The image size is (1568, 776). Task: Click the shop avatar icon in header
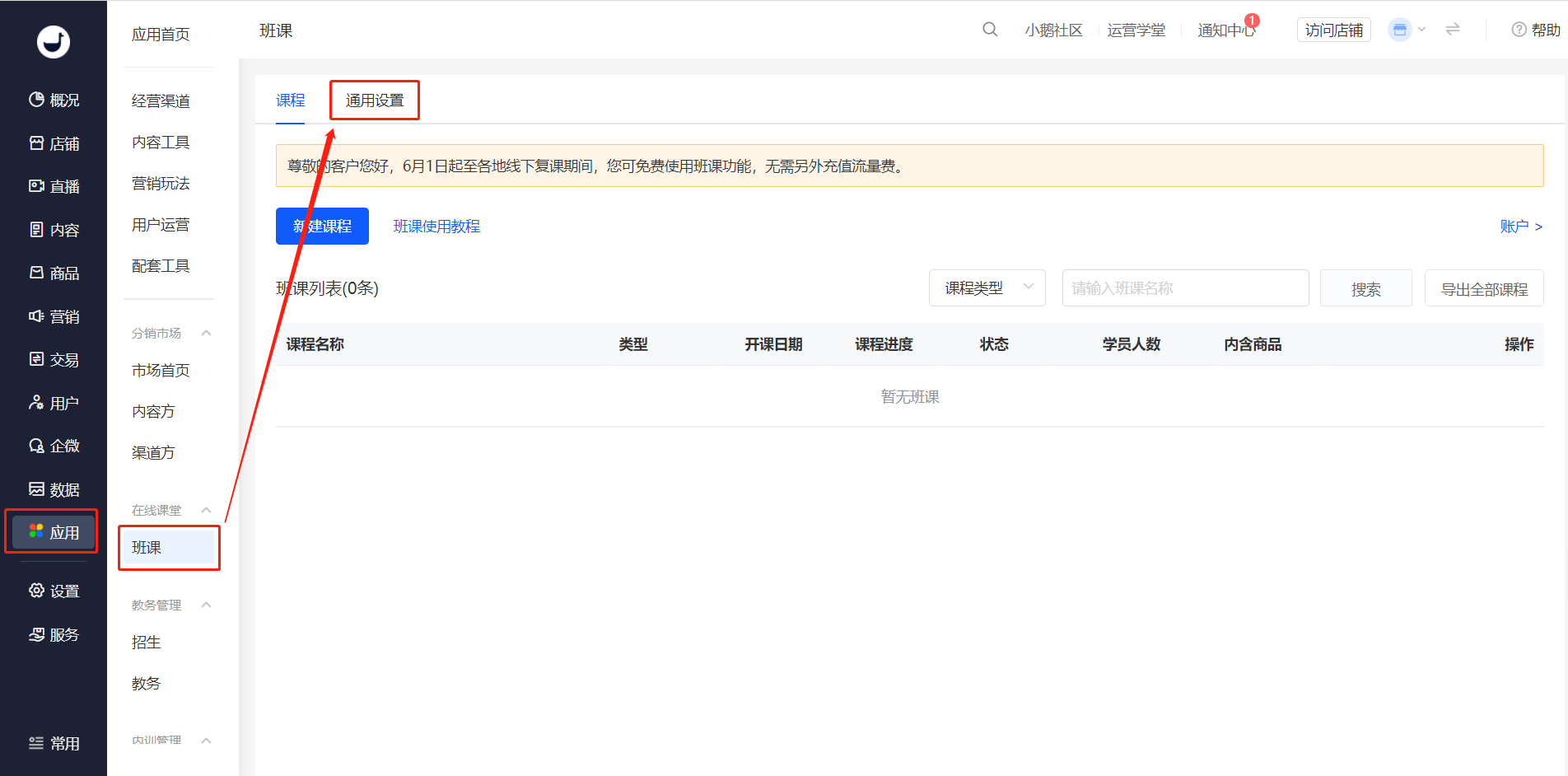[x=1399, y=30]
